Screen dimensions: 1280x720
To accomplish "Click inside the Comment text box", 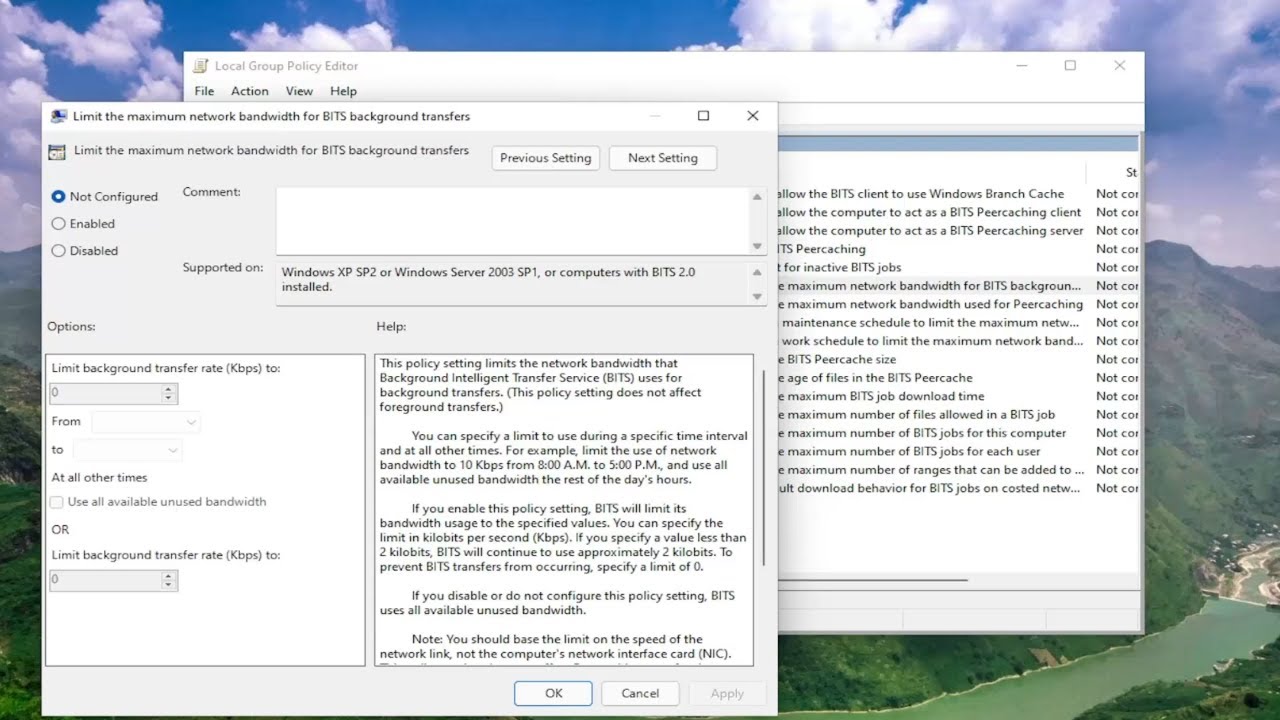I will click(513, 221).
